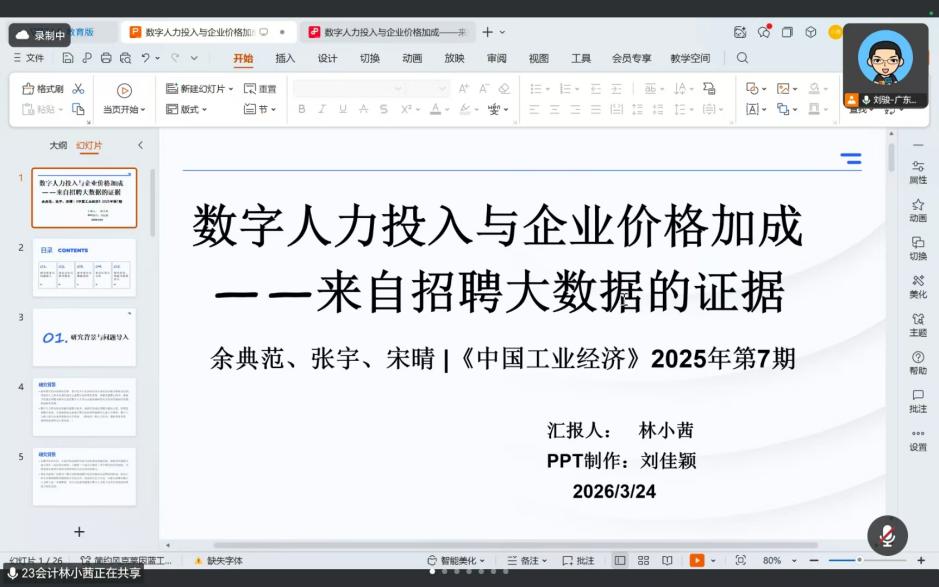Open the 美化 beautify side panel
This screenshot has height=587, width=939.
pyautogui.click(x=917, y=286)
